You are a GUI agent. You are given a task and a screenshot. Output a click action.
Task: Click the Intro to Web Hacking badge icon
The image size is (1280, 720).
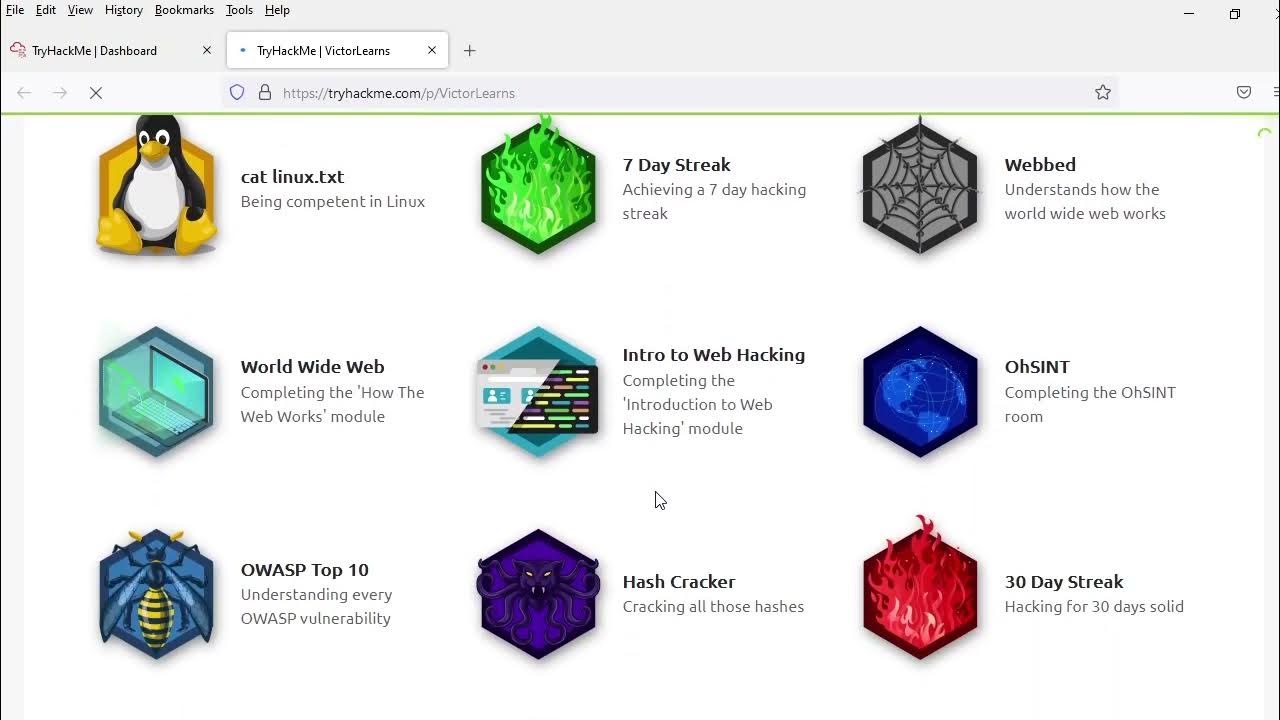click(x=538, y=392)
